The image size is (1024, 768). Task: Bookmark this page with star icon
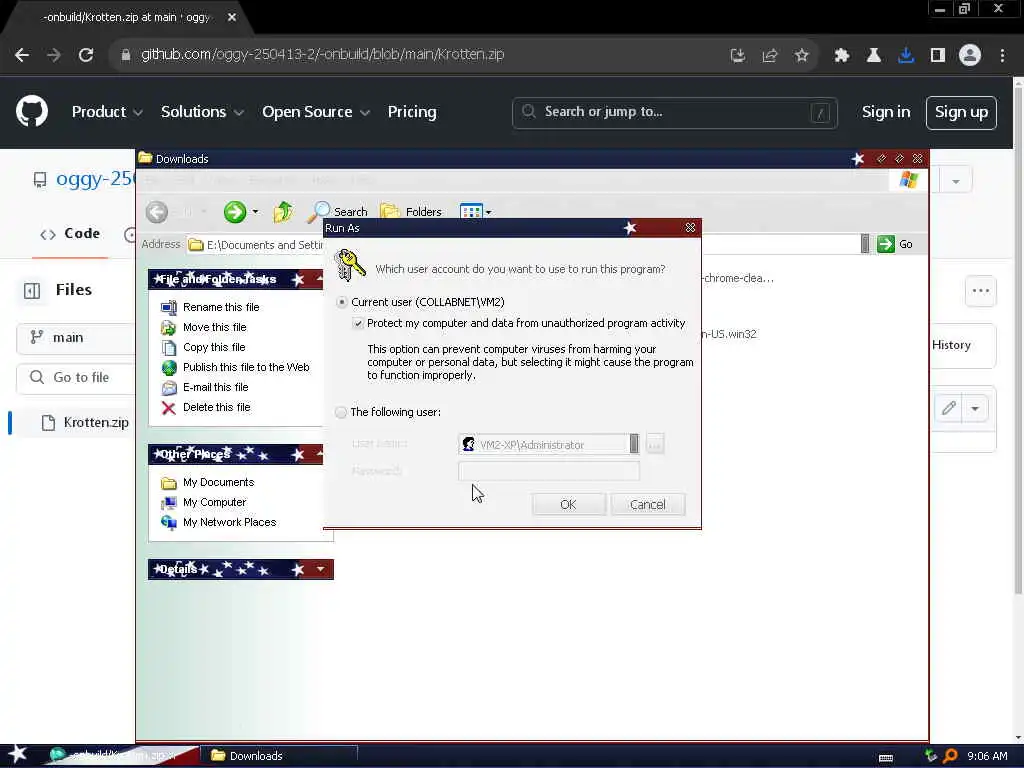point(801,56)
